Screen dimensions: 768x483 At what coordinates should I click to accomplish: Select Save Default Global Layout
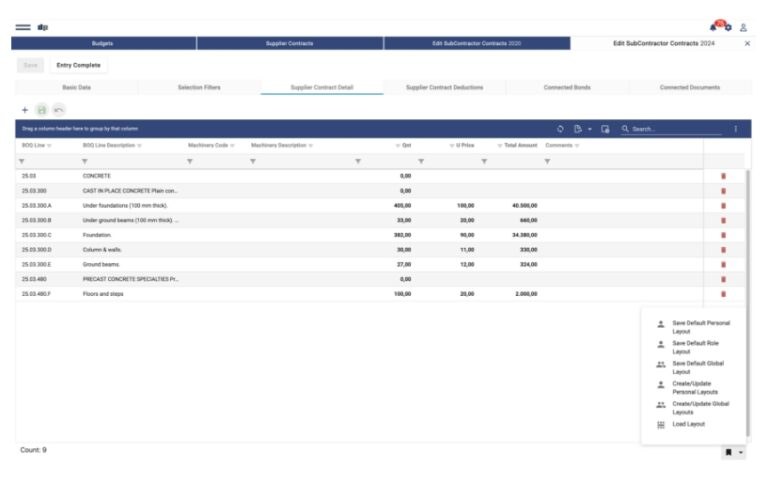tap(694, 367)
